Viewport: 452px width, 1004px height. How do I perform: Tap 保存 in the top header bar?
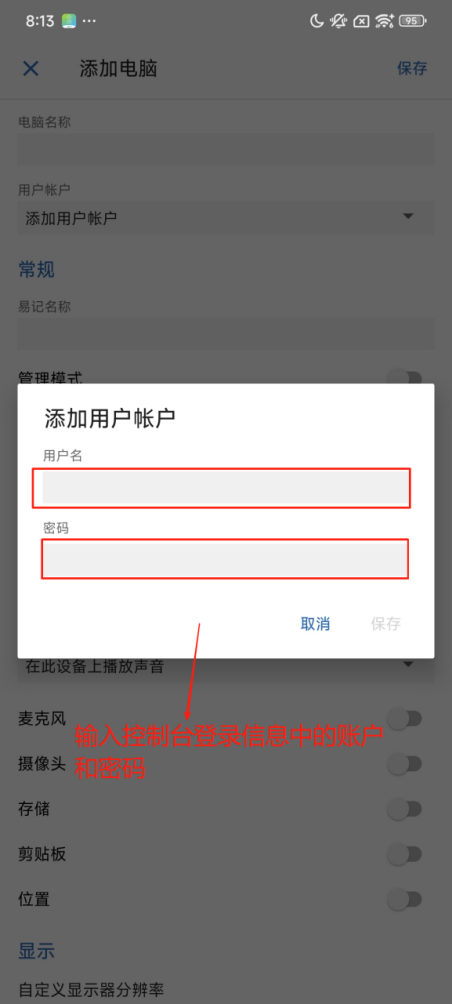pyautogui.click(x=412, y=69)
